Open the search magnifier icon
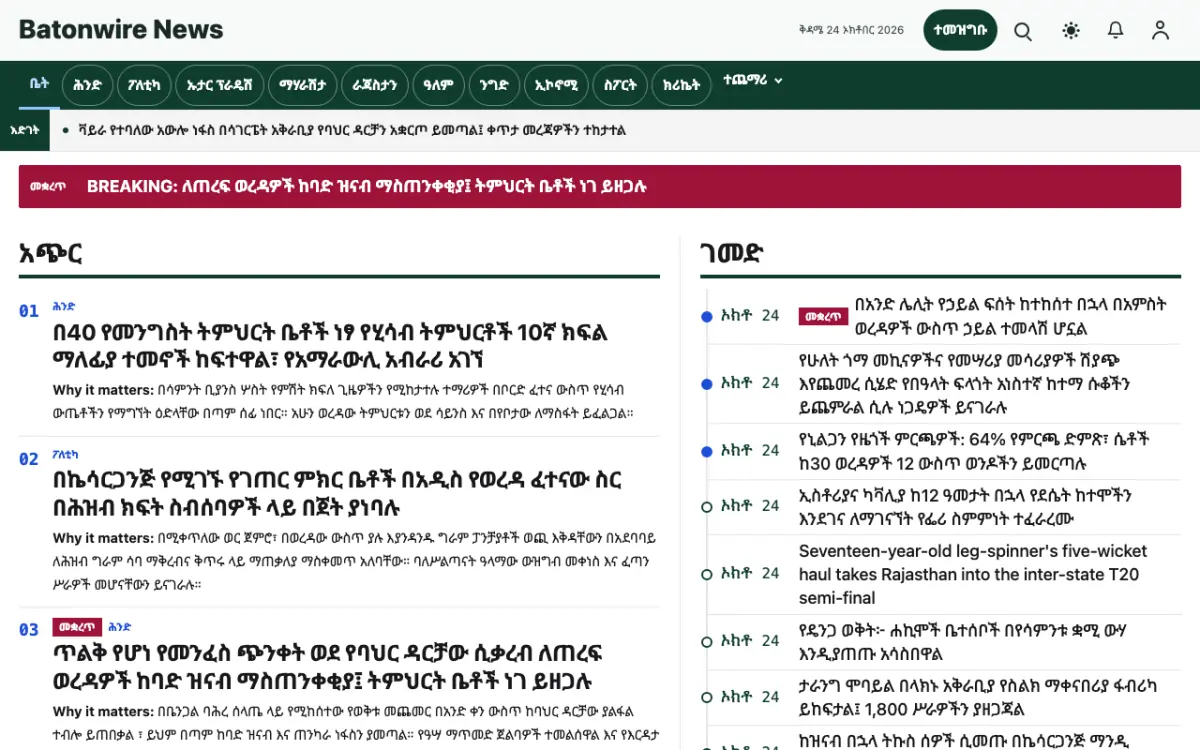 (1023, 31)
